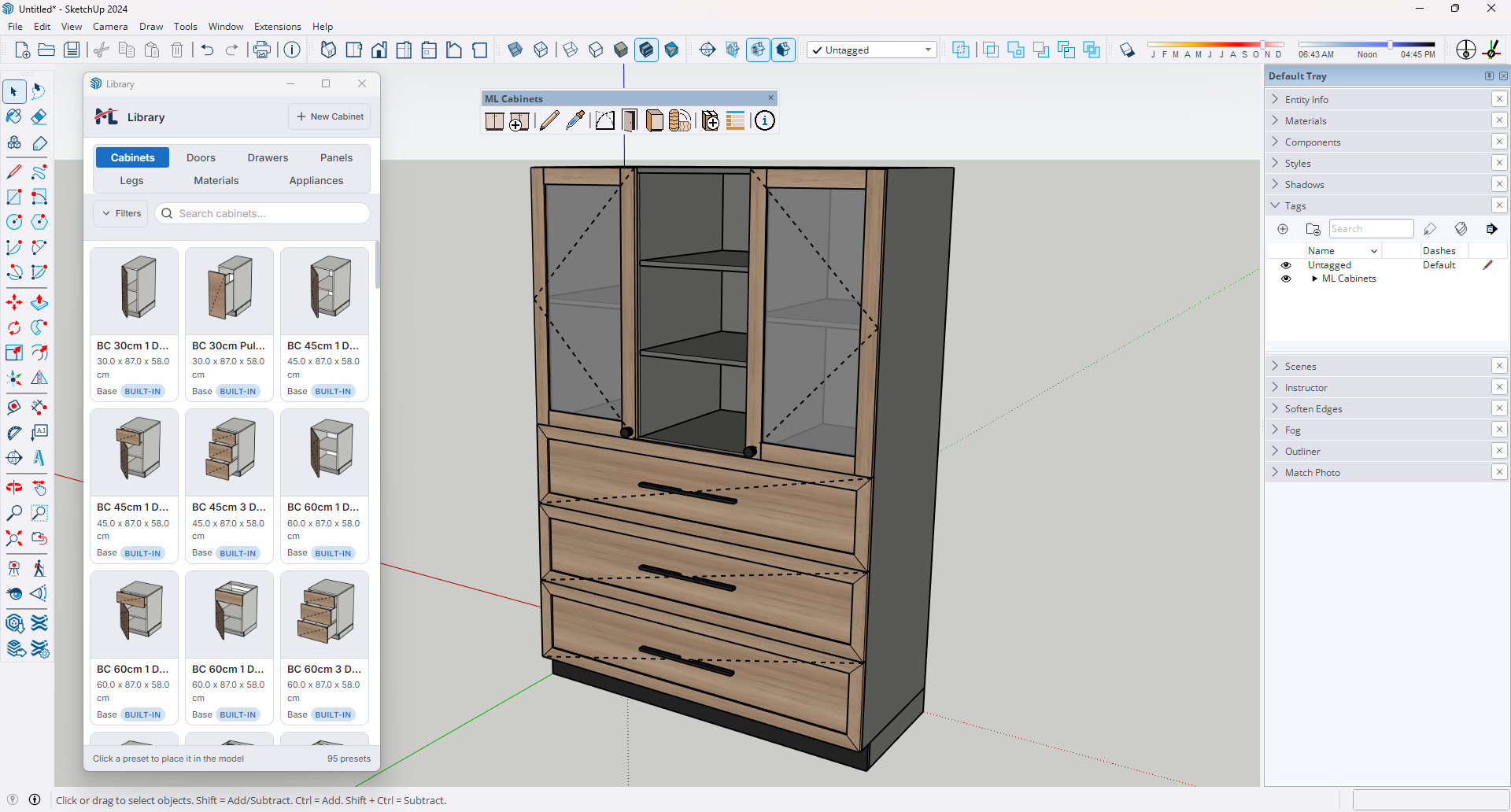Click ML Cabinets eyedropper icon
The height and width of the screenshot is (812, 1511).
[x=575, y=120]
